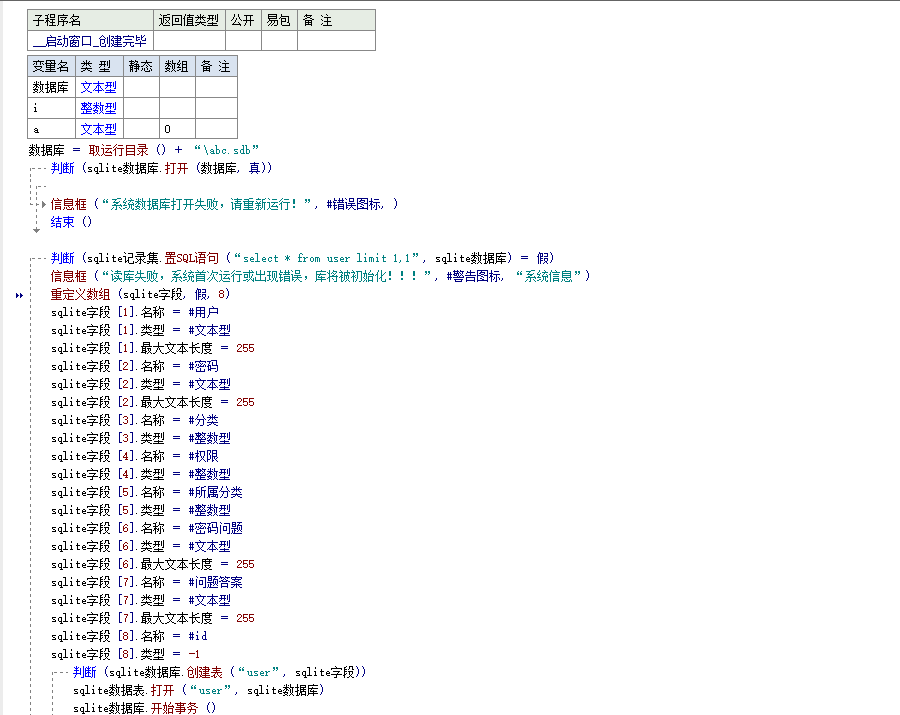Click the 整数型 type of variable i
The width and height of the screenshot is (900, 715).
(99, 108)
